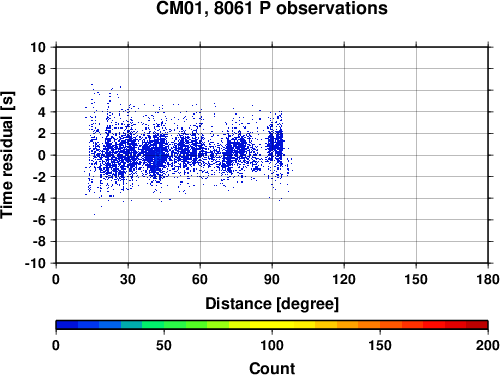Screen dimensions: 500x375
Task: Click the 60 tick label on distance axis
Action: [x=200, y=279]
